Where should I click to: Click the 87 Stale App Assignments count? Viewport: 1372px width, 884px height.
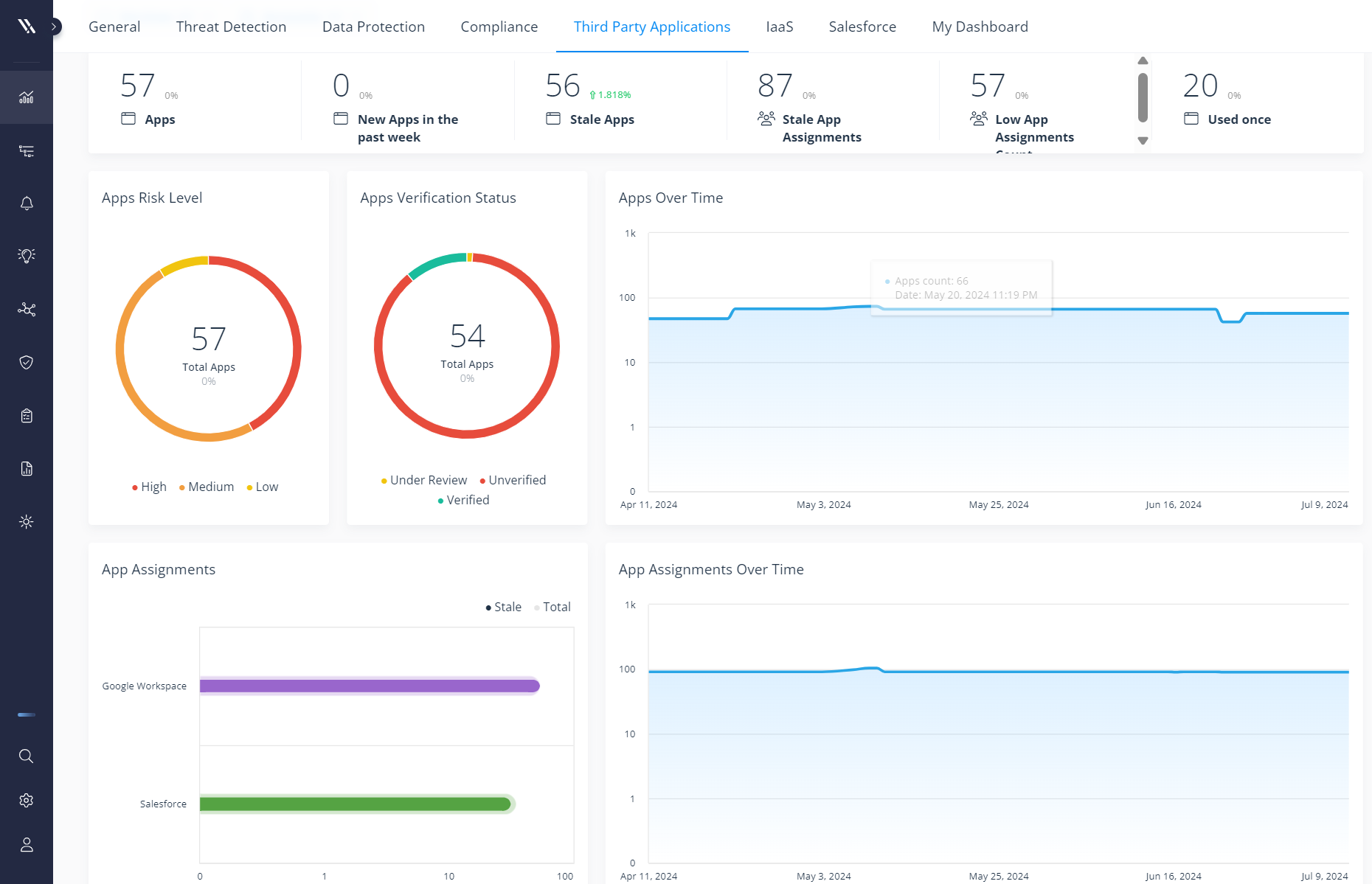pyautogui.click(x=775, y=86)
